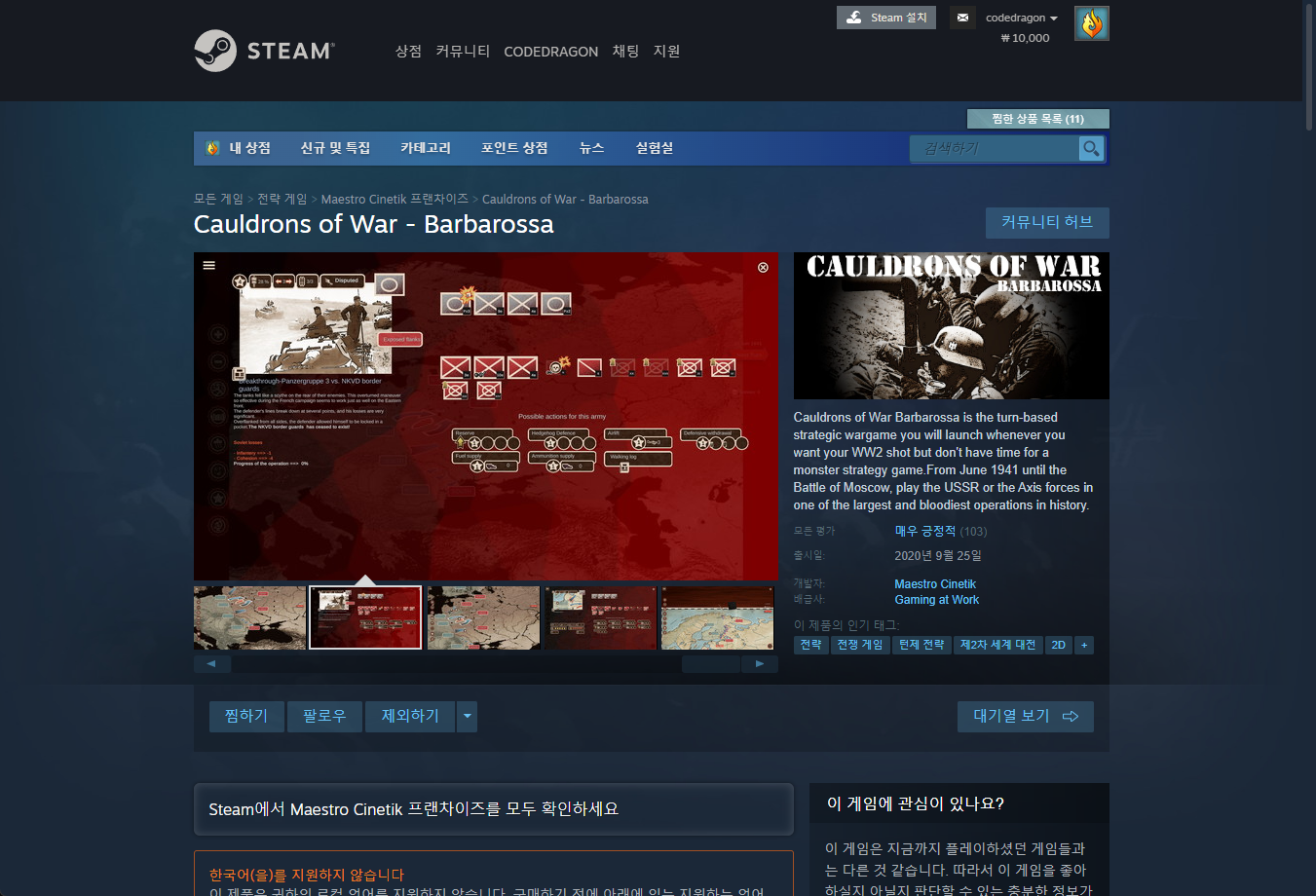The image size is (1316, 896).
Task: Select the 전쟁 게임 tag
Action: (860, 645)
